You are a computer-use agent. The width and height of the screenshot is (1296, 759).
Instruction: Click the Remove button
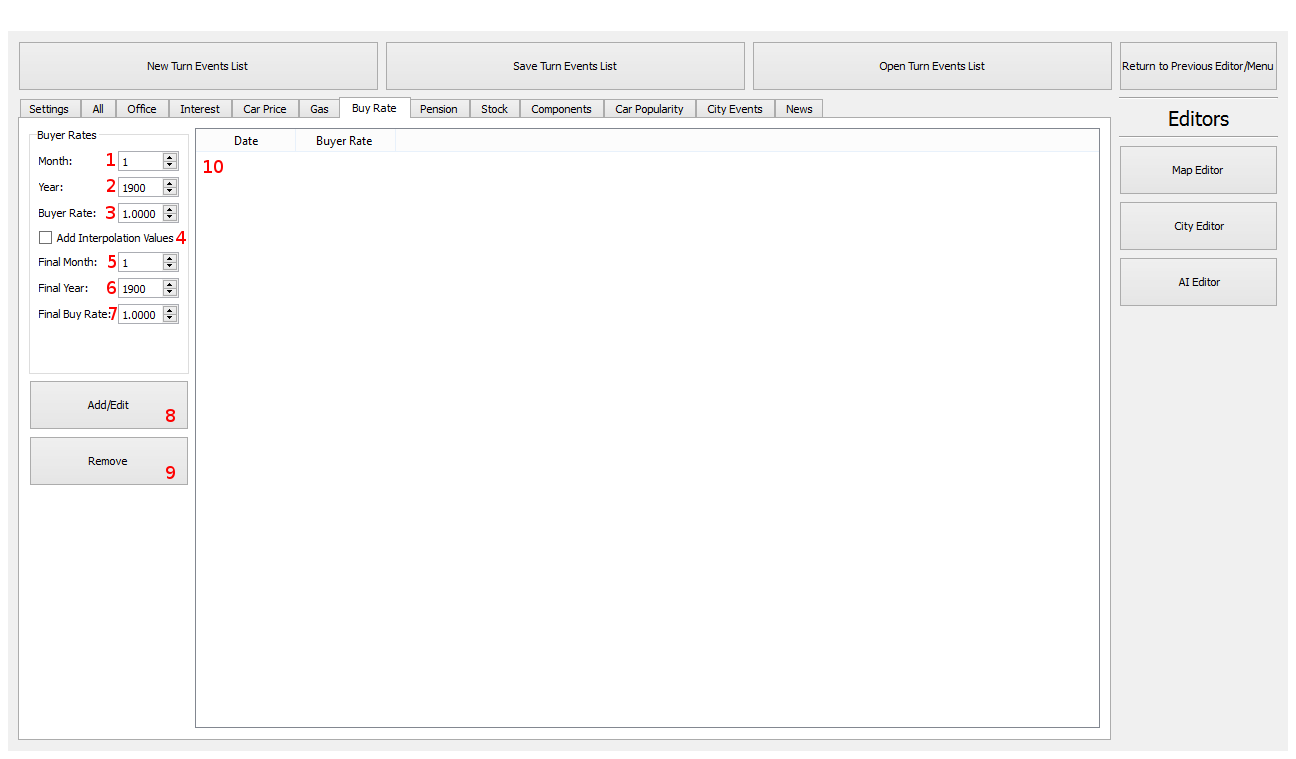pyautogui.click(x=108, y=461)
